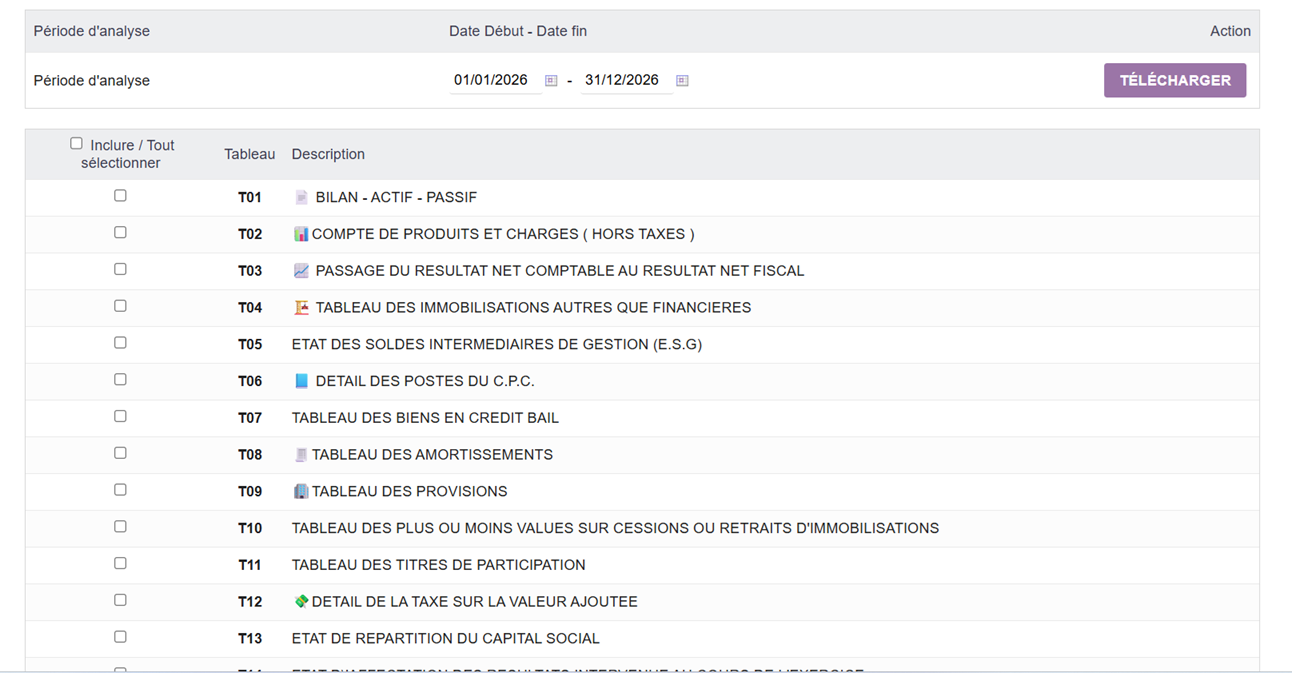The width and height of the screenshot is (1292, 673).
Task: Select the bar chart icon for COMPTE DE PRODUITS ET CHARGES
Action: coord(300,233)
